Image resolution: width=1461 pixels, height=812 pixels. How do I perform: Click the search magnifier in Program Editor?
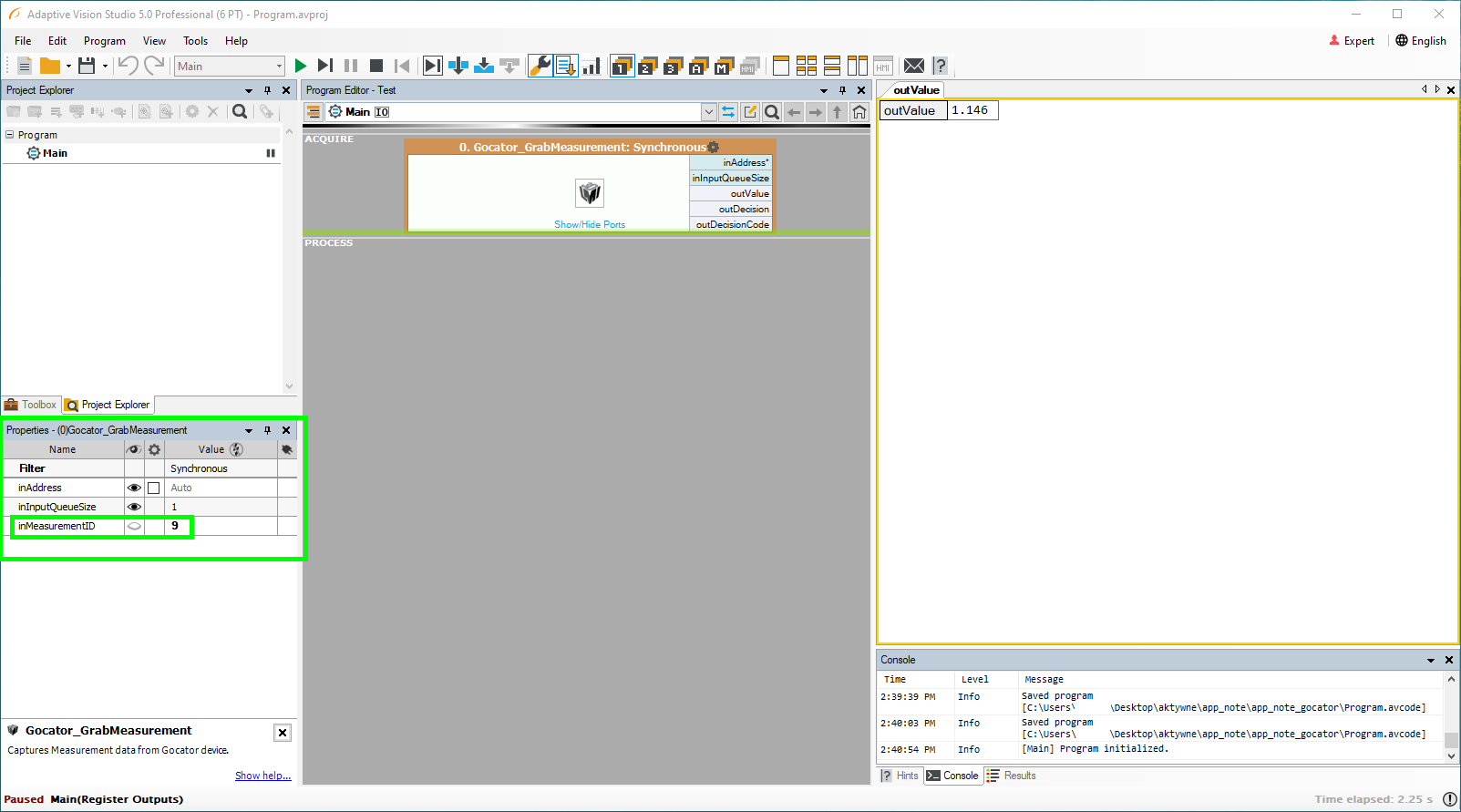click(x=772, y=112)
